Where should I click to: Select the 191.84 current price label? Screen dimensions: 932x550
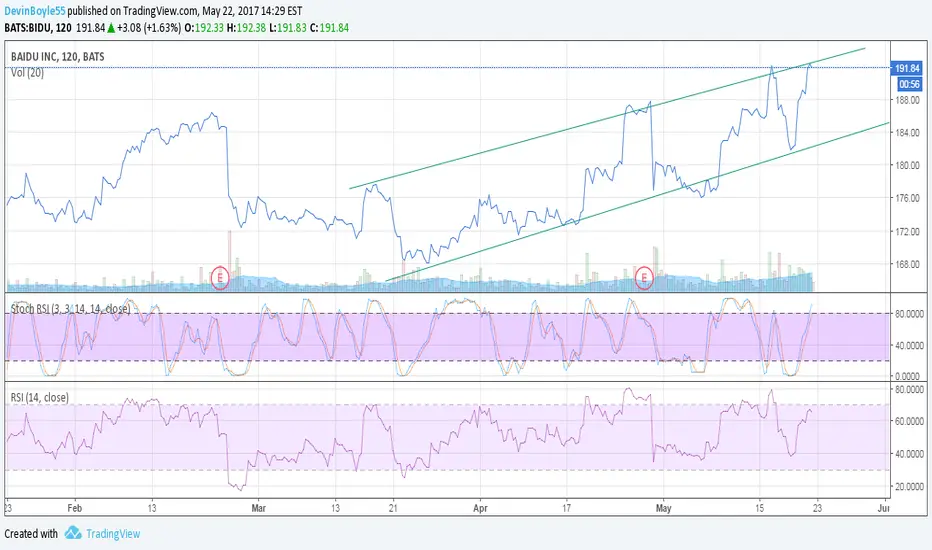point(906,68)
